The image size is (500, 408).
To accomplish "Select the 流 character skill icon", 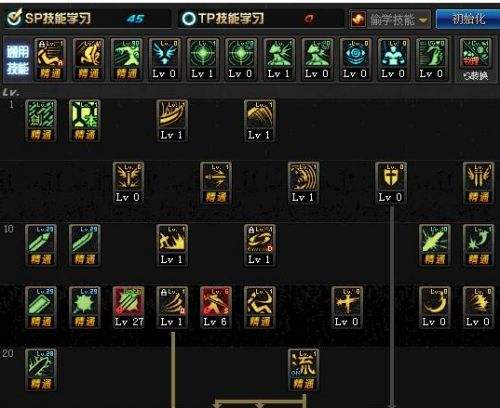I will pos(303,370).
